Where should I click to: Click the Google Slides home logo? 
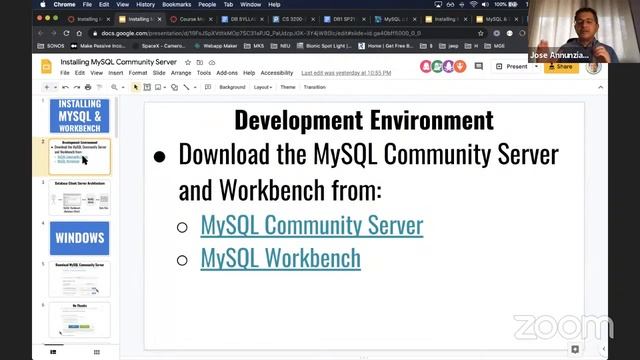pyautogui.click(x=47, y=67)
